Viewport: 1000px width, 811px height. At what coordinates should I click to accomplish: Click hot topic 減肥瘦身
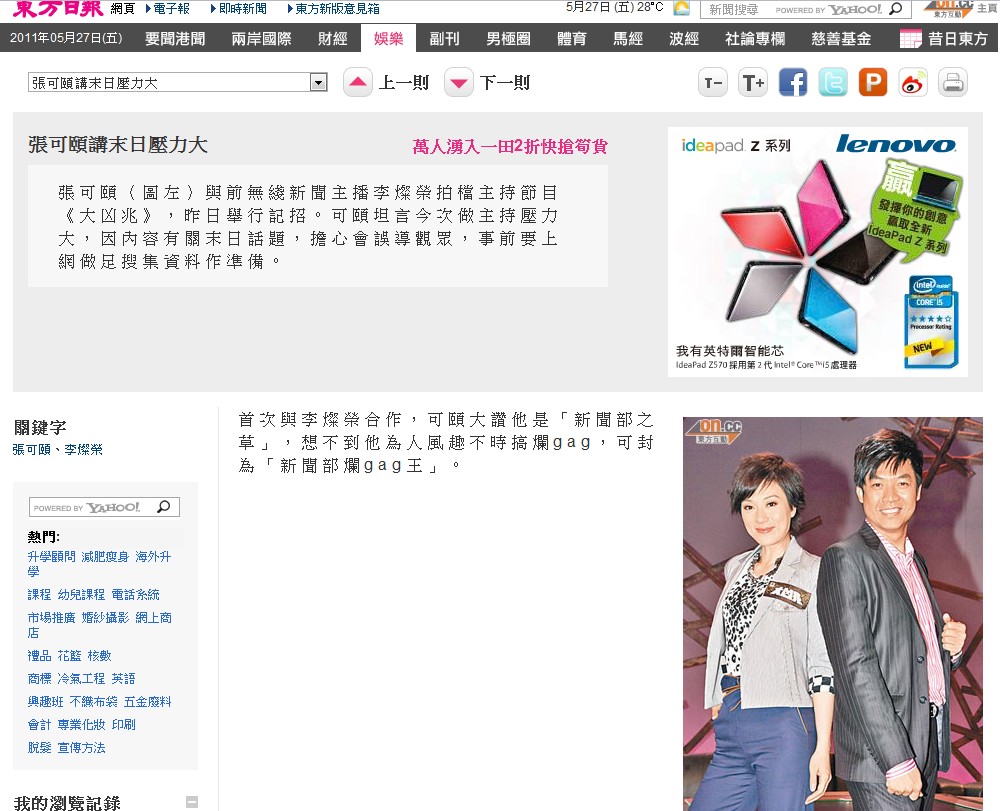105,557
